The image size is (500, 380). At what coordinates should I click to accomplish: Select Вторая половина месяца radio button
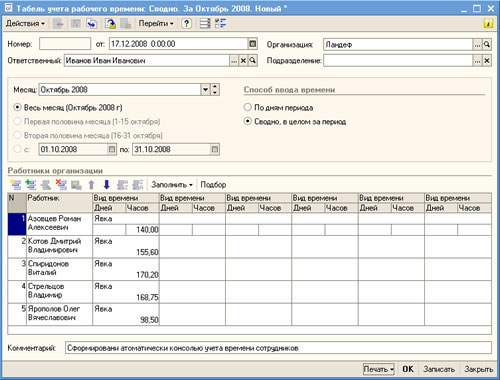point(17,135)
